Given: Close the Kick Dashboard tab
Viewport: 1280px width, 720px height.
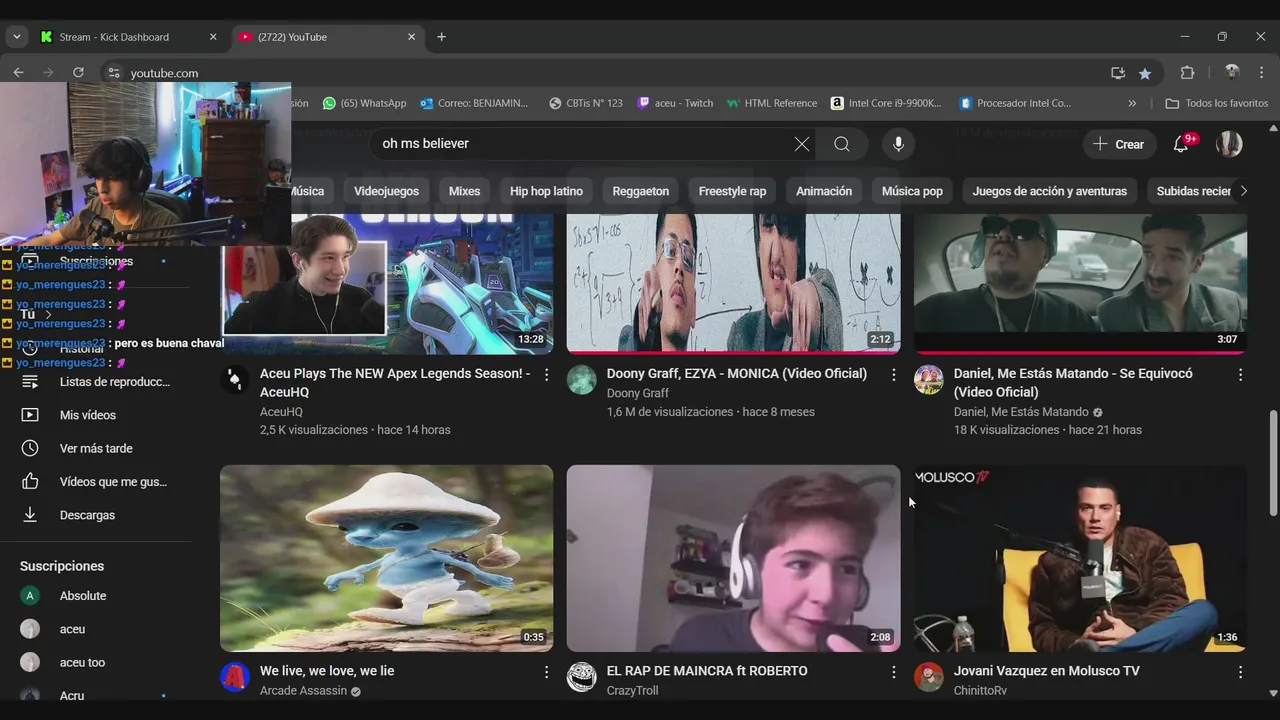Looking at the screenshot, I should coord(213,37).
